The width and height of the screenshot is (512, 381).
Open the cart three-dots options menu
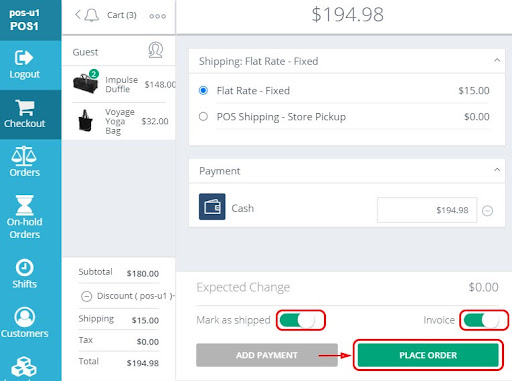coord(158,16)
